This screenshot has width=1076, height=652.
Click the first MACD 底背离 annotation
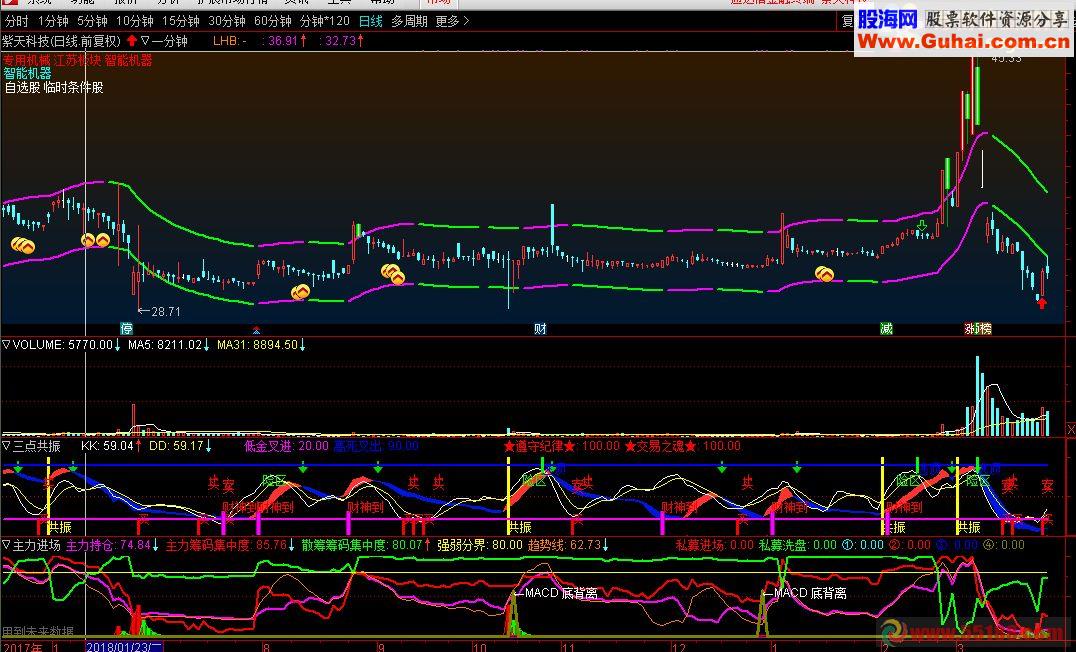(x=561, y=593)
